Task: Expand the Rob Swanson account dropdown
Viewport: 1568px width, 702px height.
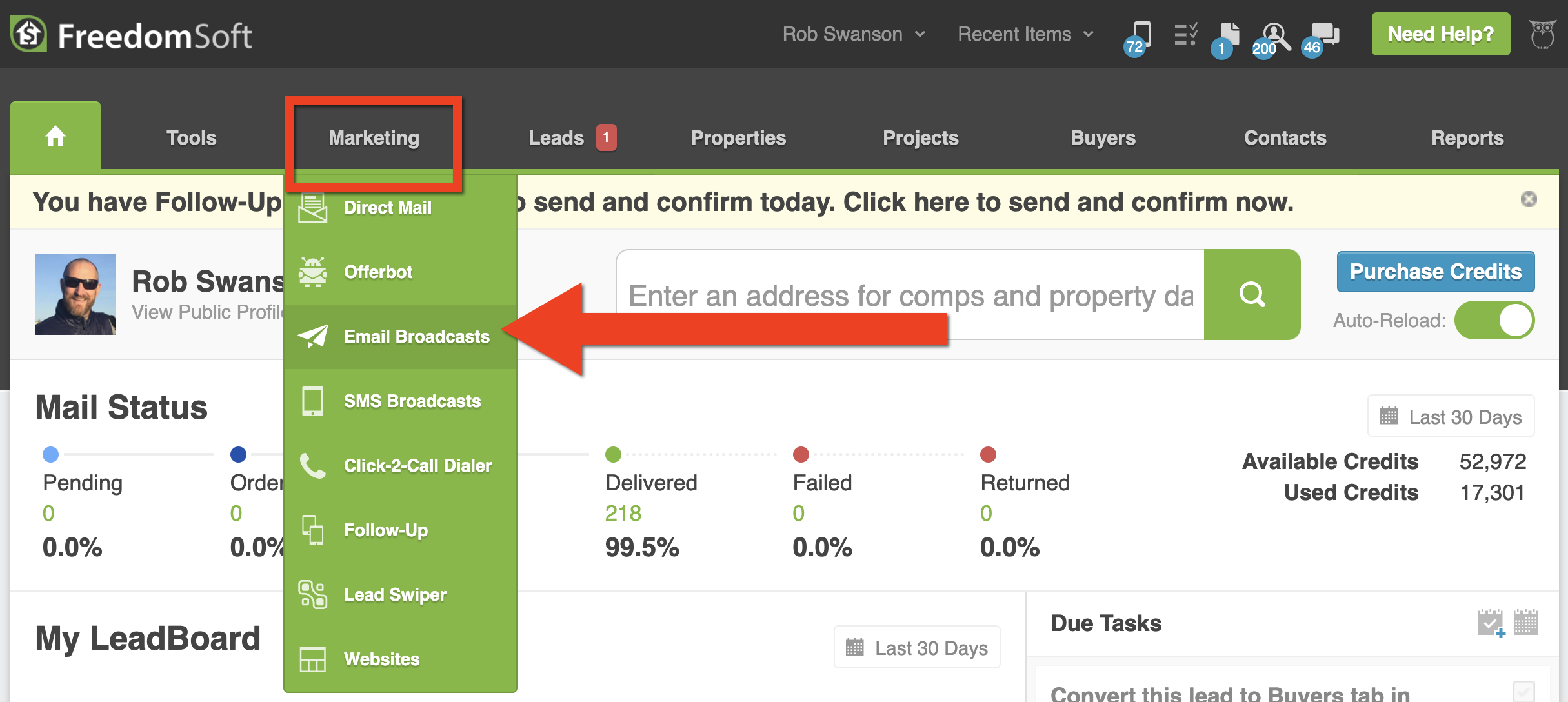Action: pos(854,34)
